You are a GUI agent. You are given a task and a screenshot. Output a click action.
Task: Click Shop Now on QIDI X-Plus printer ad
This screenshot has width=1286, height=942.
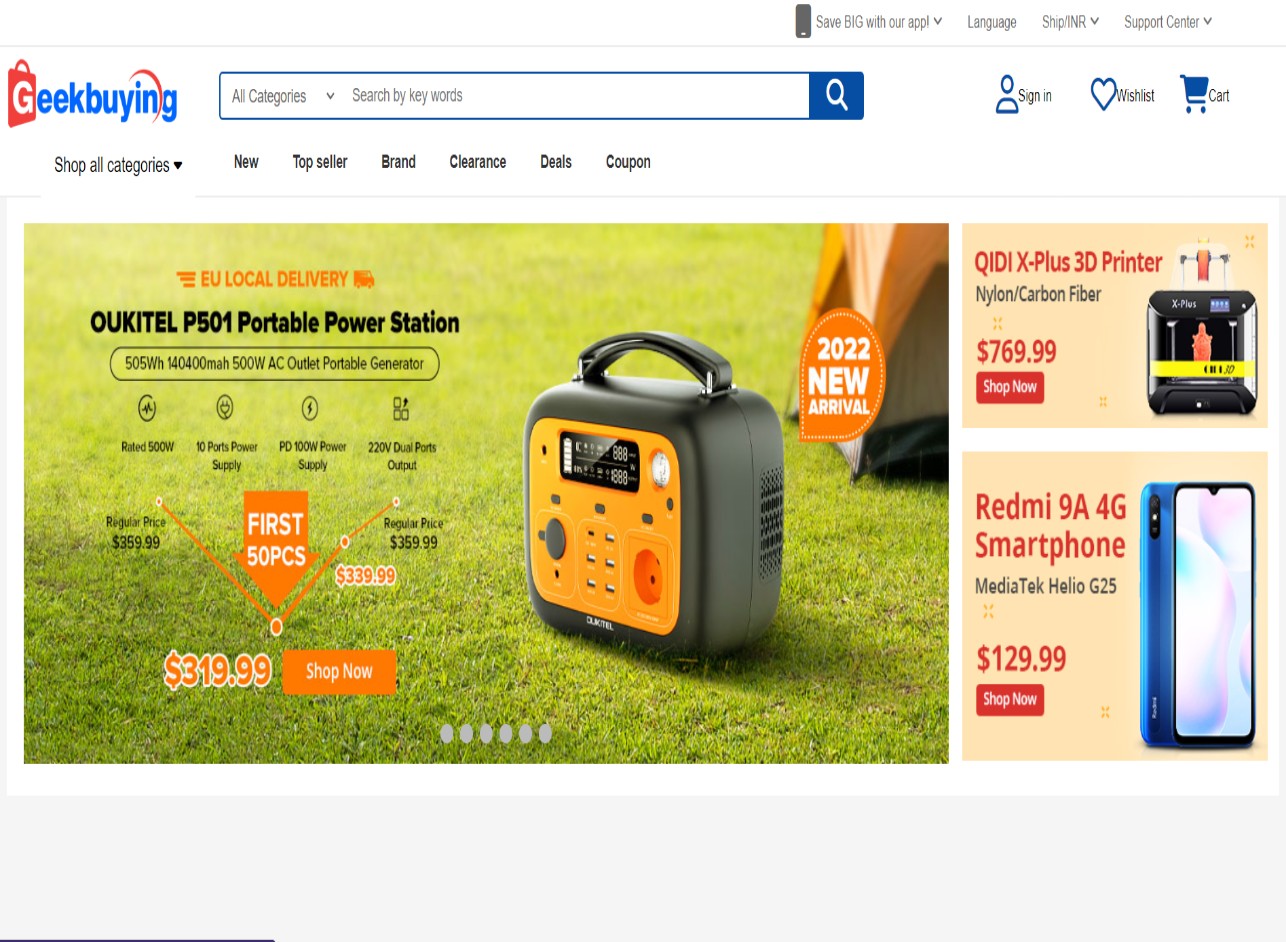pos(1010,387)
